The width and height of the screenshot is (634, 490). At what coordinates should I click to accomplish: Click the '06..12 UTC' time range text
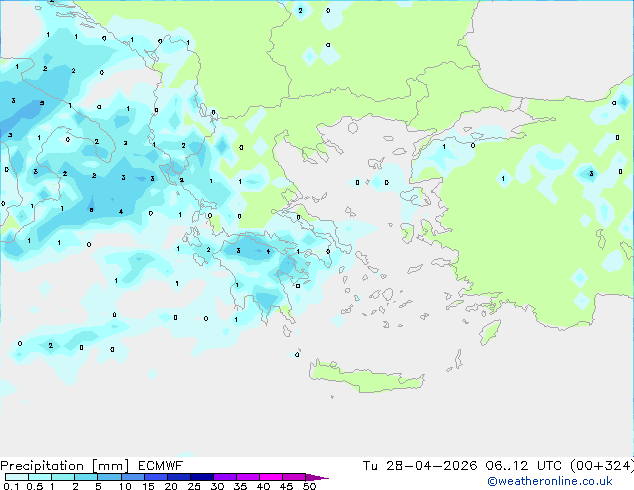point(524,466)
